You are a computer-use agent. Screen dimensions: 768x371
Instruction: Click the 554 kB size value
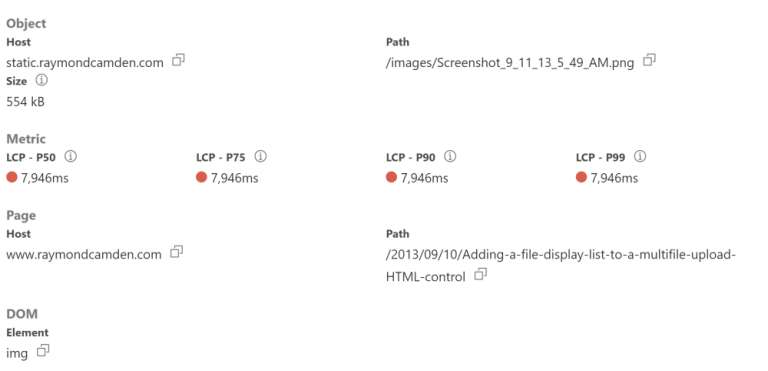pyautogui.click(x=25, y=102)
